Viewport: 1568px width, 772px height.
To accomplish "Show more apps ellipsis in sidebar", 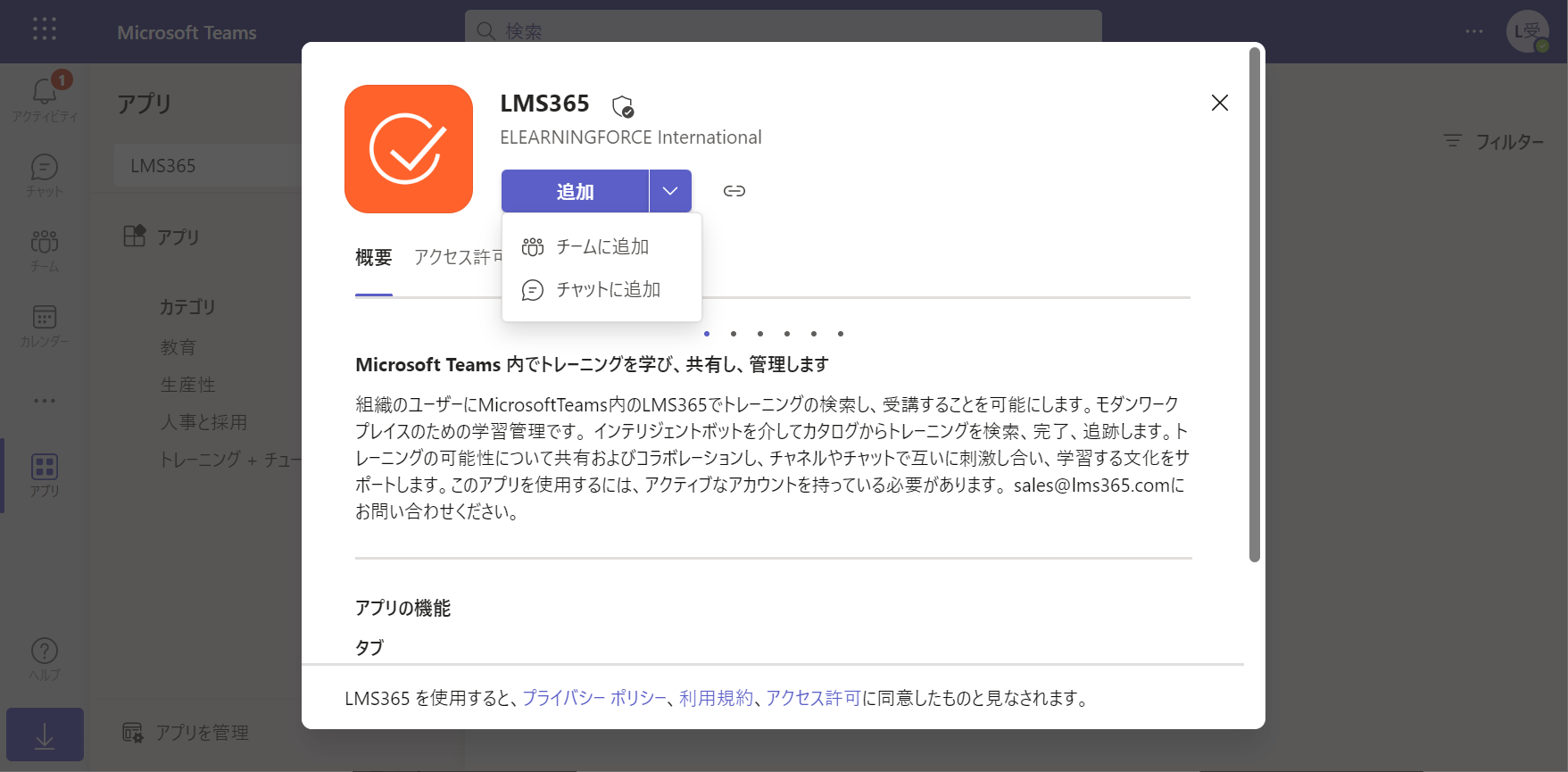I will pos(44,401).
